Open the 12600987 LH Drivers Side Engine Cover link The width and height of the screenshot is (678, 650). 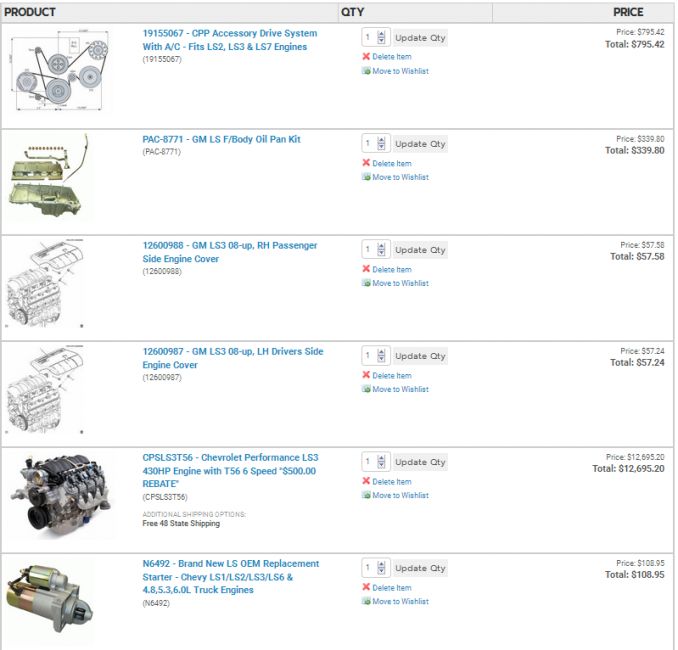click(x=233, y=358)
